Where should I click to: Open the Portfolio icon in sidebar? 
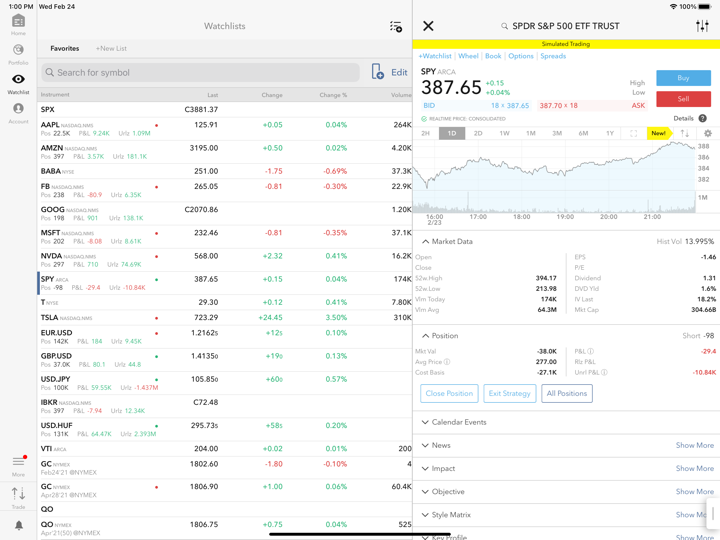click(18, 53)
